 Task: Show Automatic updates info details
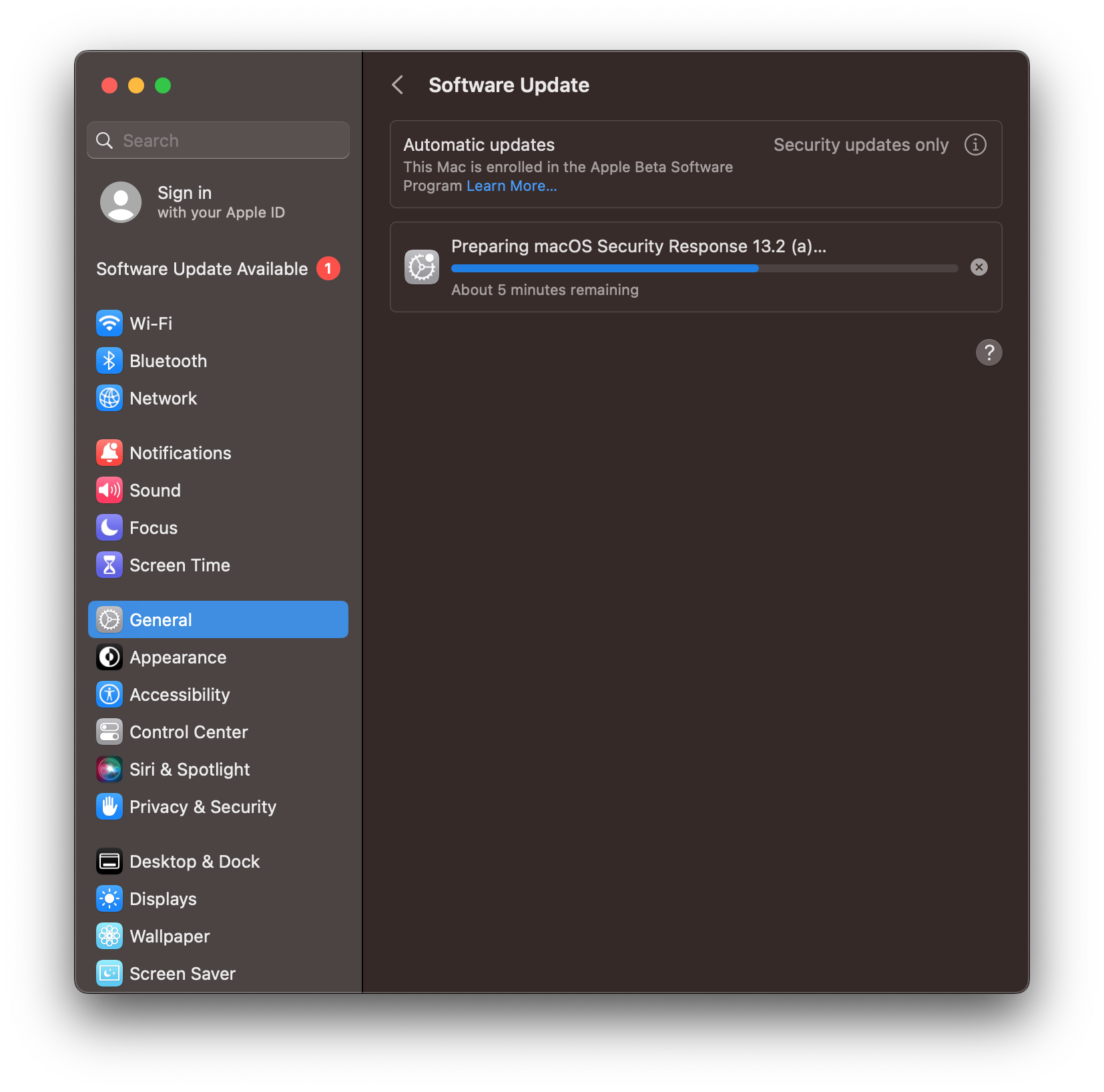(975, 145)
